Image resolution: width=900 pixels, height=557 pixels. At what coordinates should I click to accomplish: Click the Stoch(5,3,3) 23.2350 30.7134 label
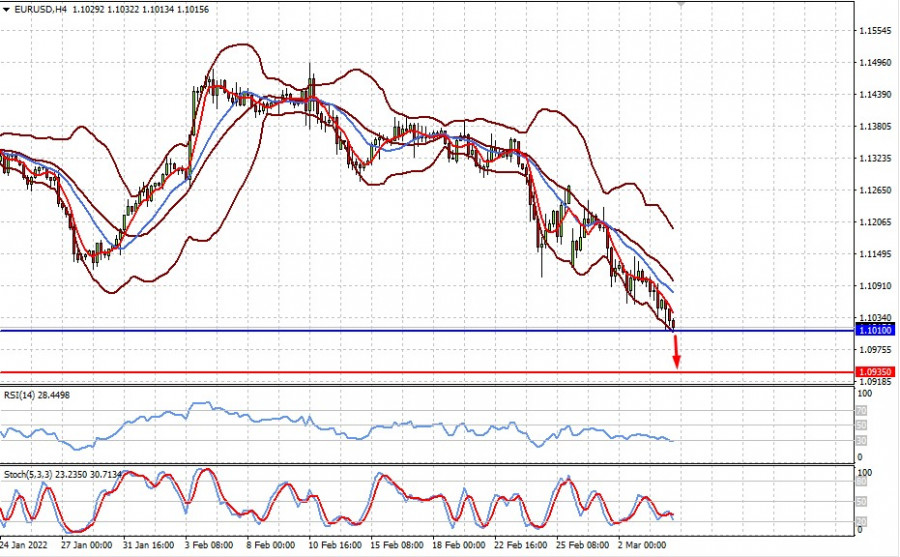coord(63,474)
